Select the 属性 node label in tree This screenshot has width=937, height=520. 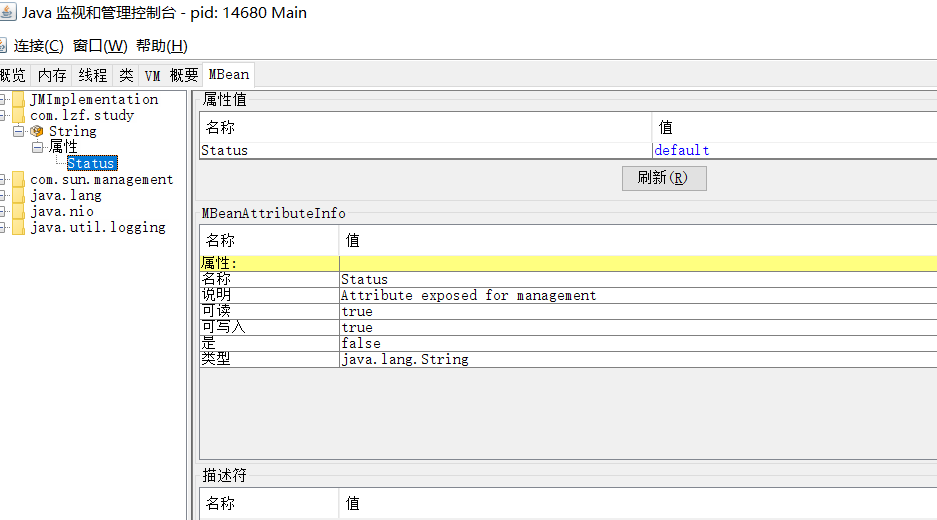63,147
